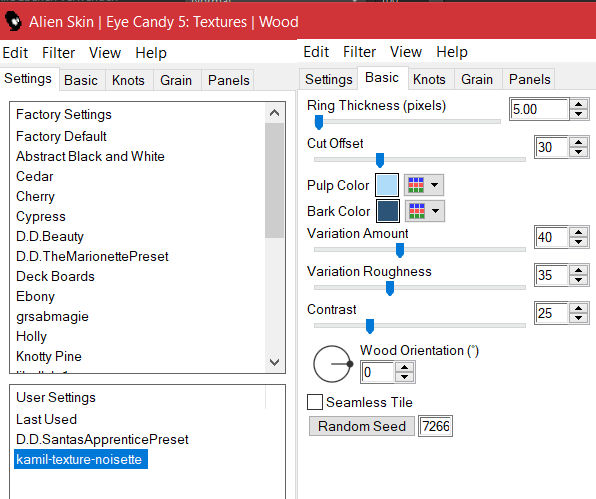The height and width of the screenshot is (499, 596).
Task: Select the D.D.TheMarionettePreset entry
Action: [x=92, y=256]
